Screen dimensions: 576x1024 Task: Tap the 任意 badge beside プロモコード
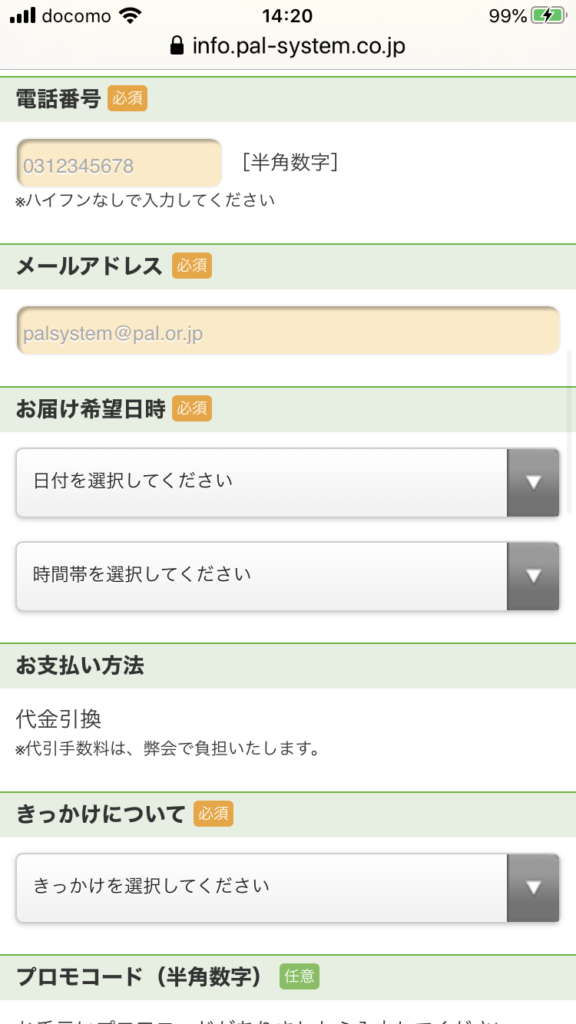coord(299,976)
